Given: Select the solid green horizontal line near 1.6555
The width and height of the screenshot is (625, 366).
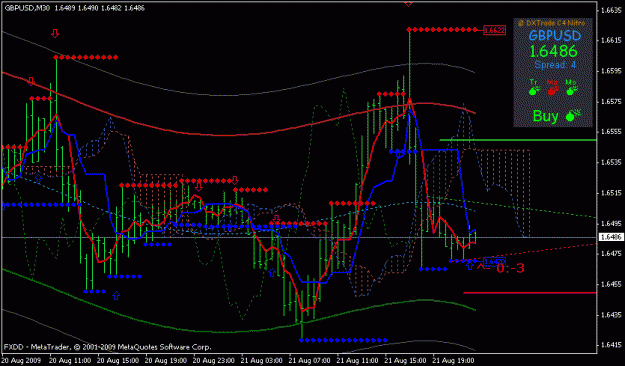Looking at the screenshot, I should tap(518, 140).
